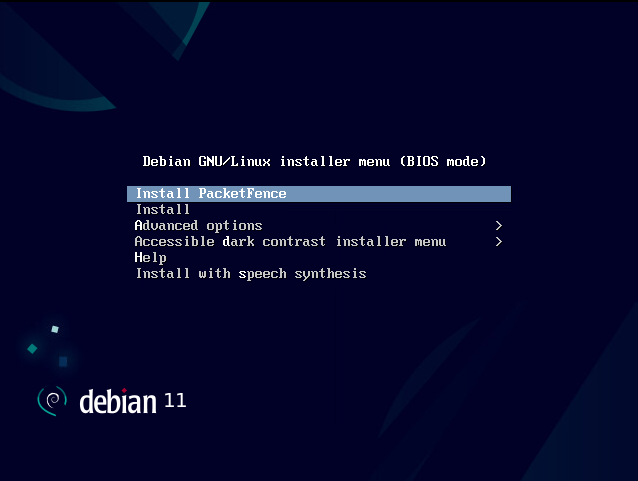638x481 pixels.
Task: Click the debian wordmark text
Action: (x=118, y=402)
